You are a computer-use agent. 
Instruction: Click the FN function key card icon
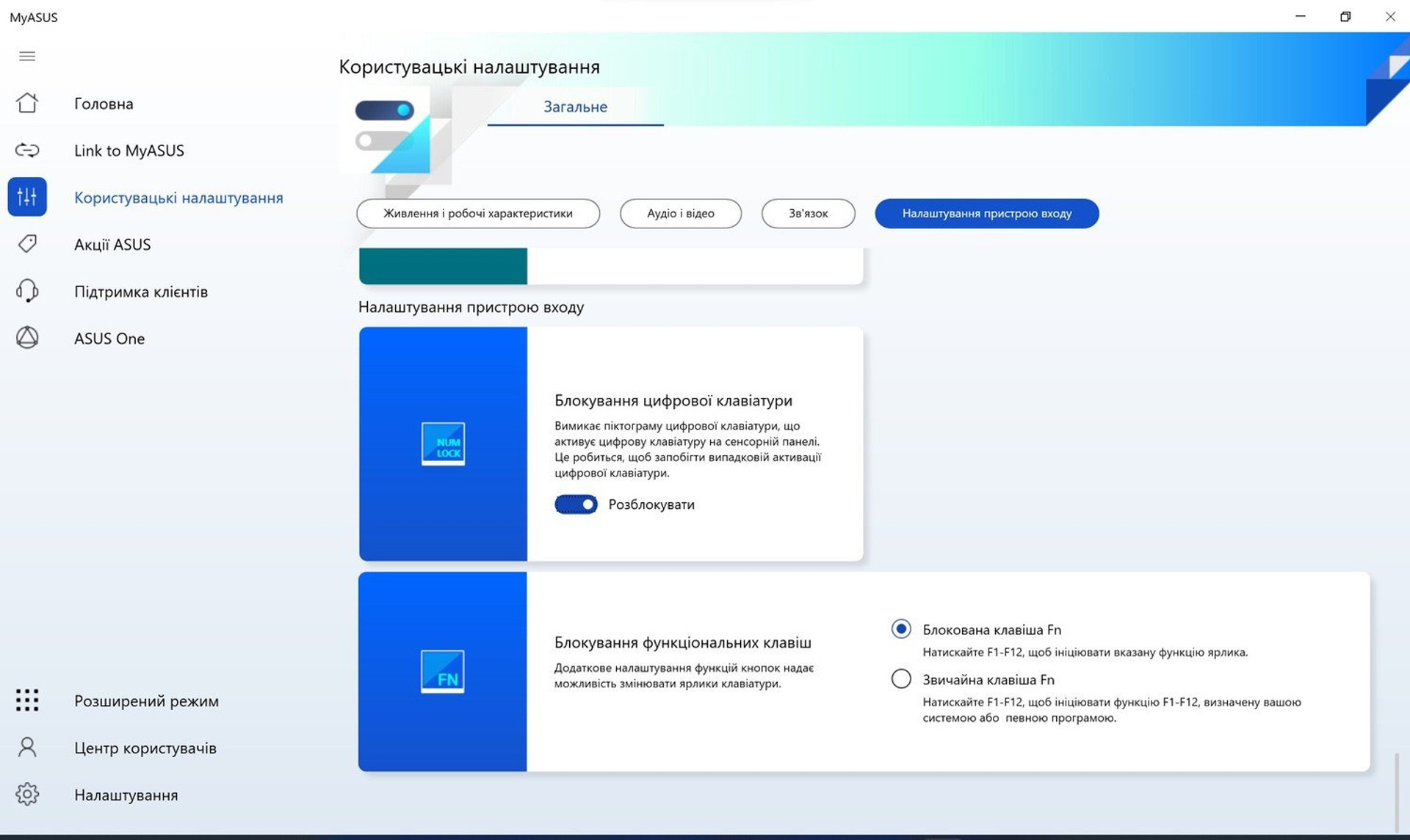[x=443, y=671]
